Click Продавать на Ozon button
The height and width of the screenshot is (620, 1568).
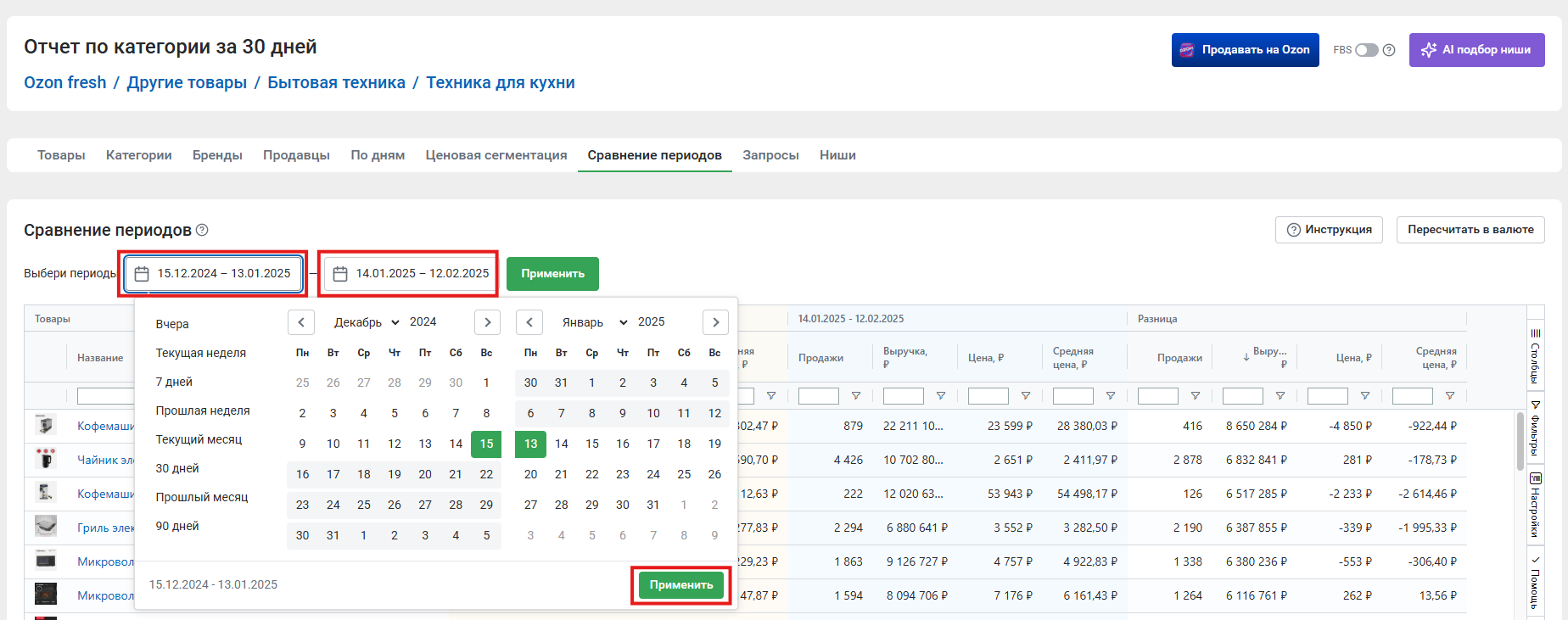(x=1245, y=50)
